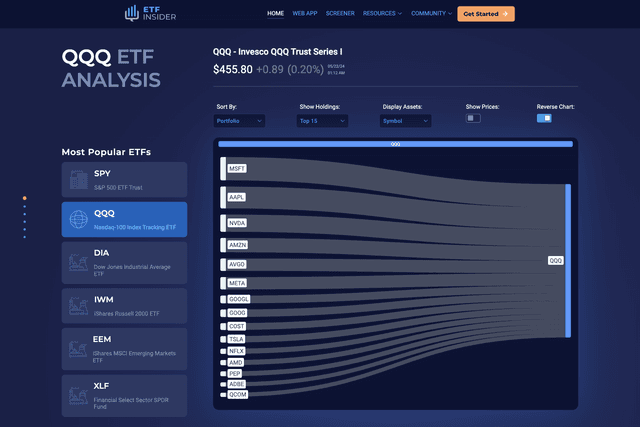Click the QQQ label at chart right

556,260
